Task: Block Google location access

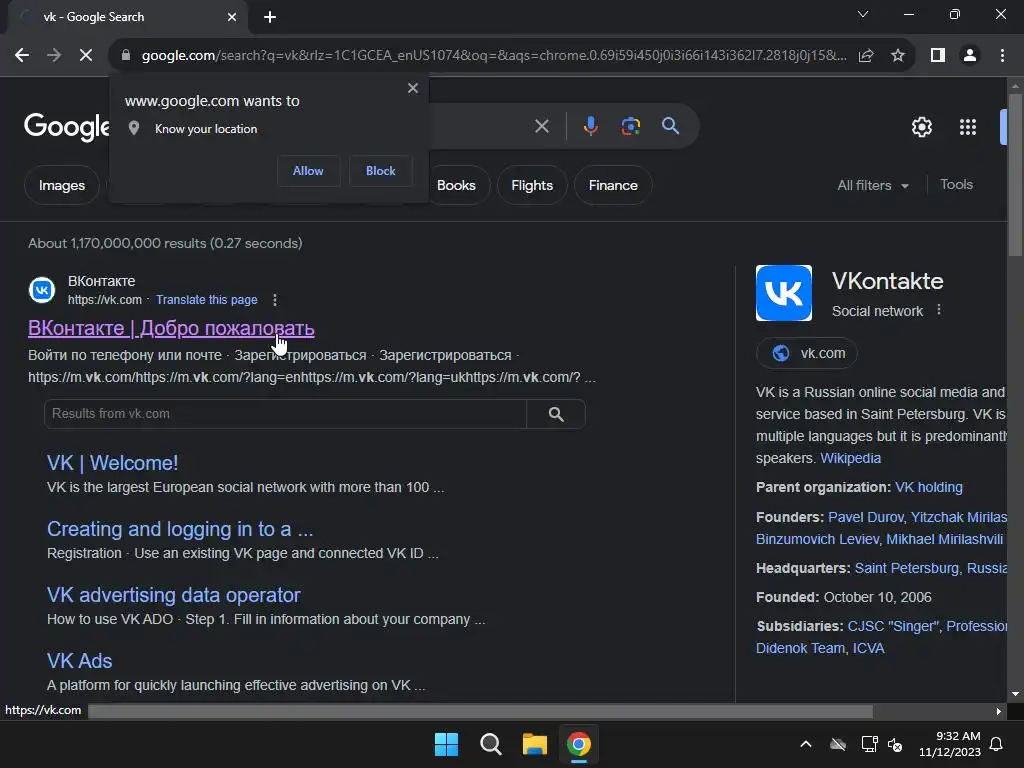Action: pyautogui.click(x=381, y=171)
